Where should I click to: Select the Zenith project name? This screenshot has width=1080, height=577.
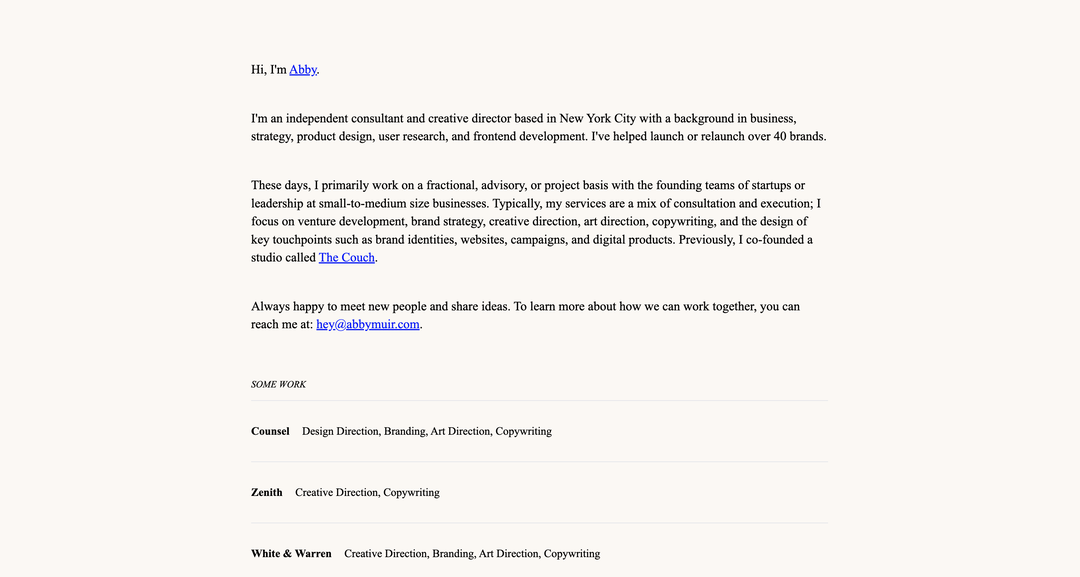click(x=267, y=492)
